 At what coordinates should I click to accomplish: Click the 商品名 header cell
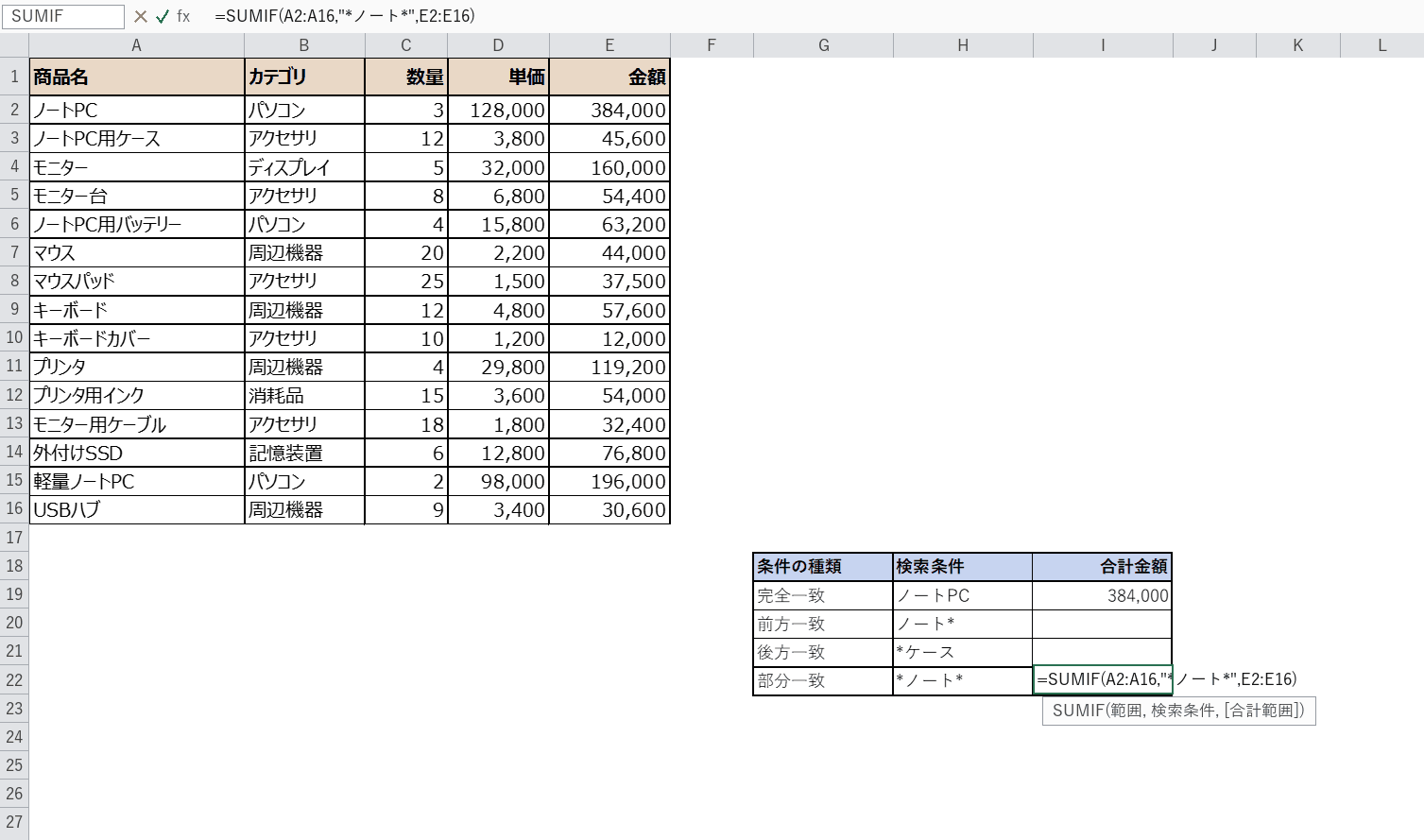(x=137, y=77)
